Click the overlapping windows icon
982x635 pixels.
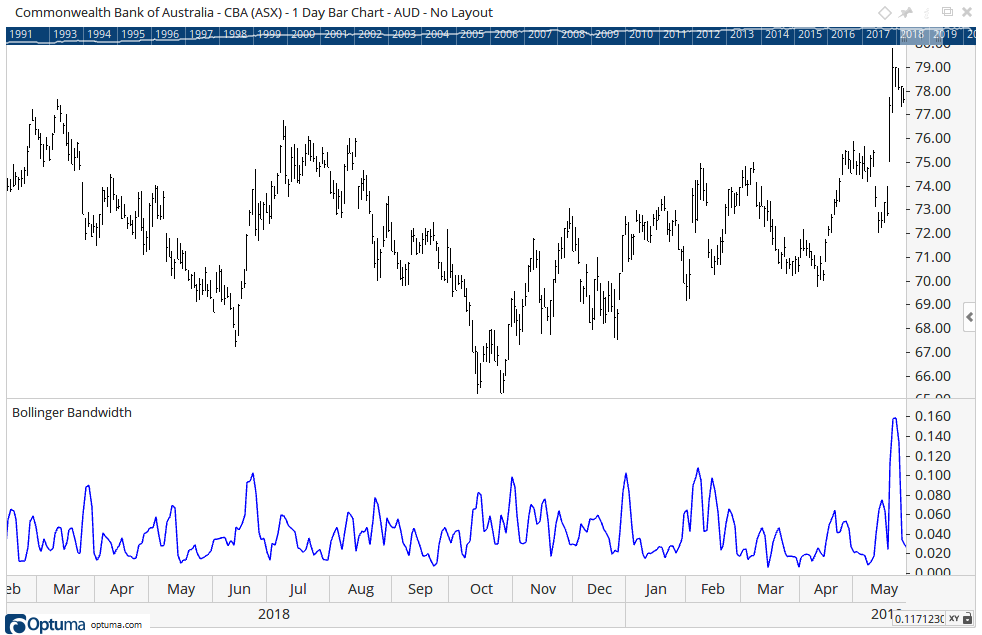point(948,12)
